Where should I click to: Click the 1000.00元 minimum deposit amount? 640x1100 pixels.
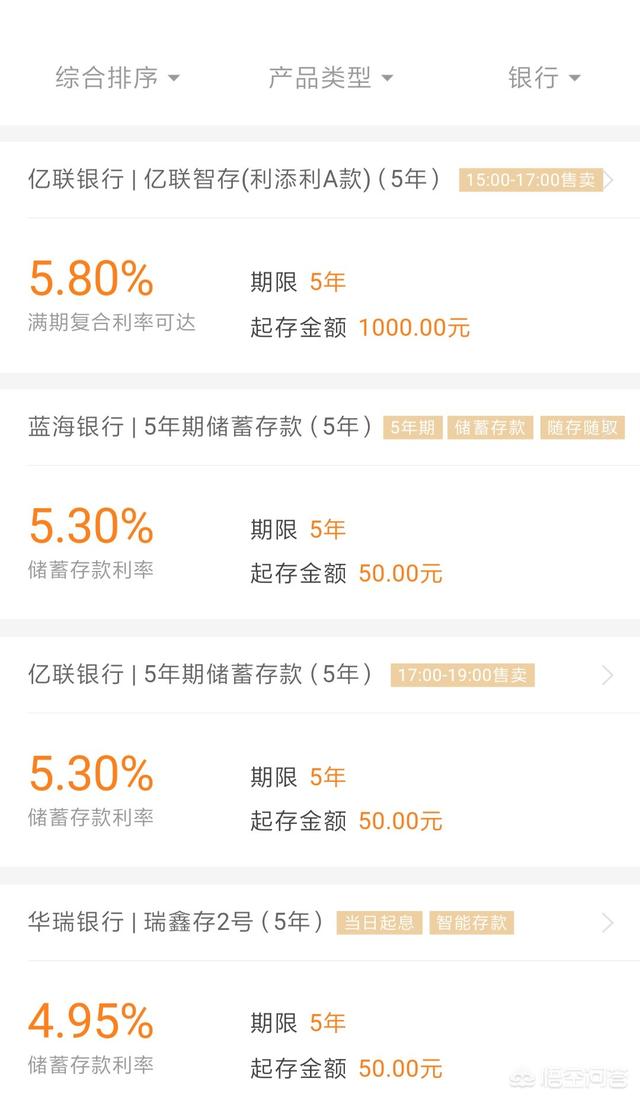[414, 328]
